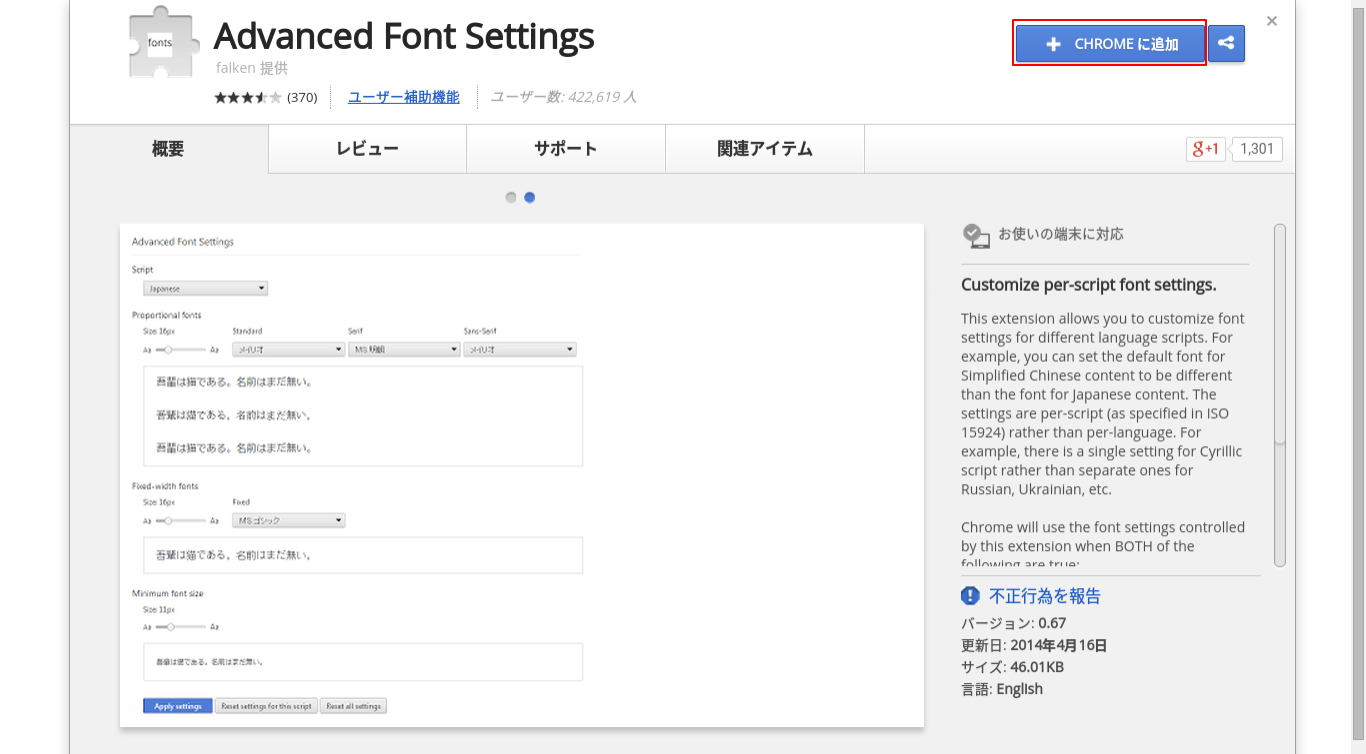Click the 'サイズ: 46.01KB' text

pyautogui.click(x=1012, y=667)
